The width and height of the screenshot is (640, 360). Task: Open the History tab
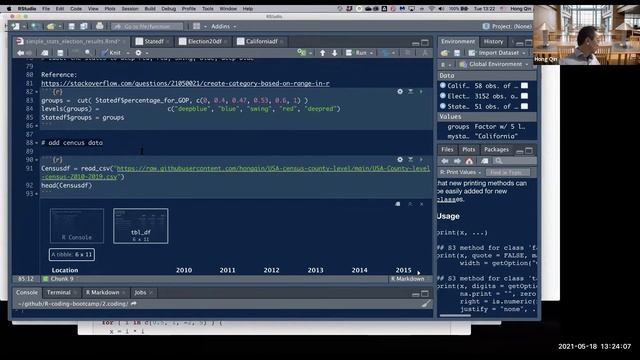493,42
